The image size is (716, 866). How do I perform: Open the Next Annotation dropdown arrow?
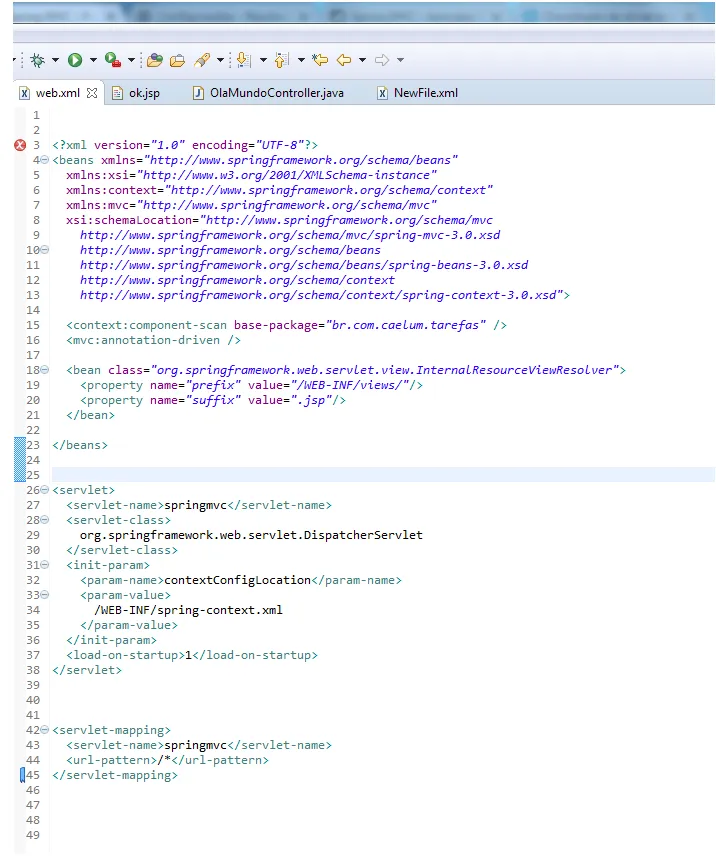pyautogui.click(x=263, y=60)
